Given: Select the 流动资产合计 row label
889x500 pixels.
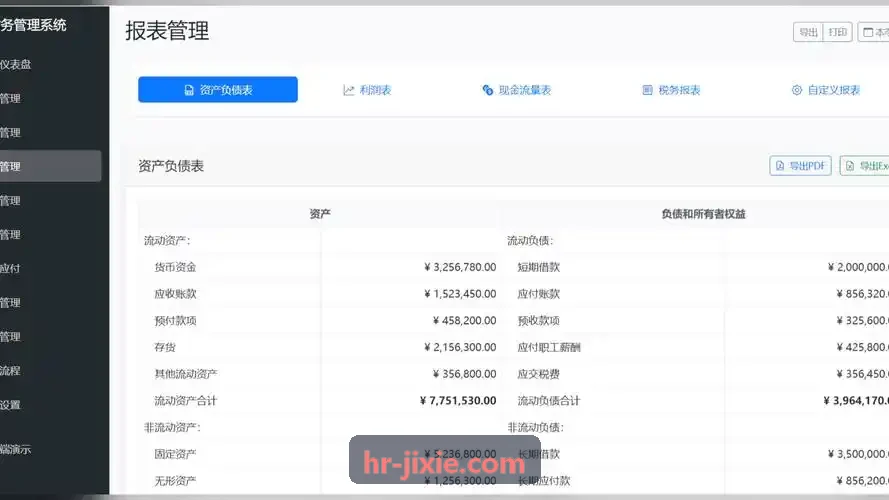Looking at the screenshot, I should (x=186, y=400).
